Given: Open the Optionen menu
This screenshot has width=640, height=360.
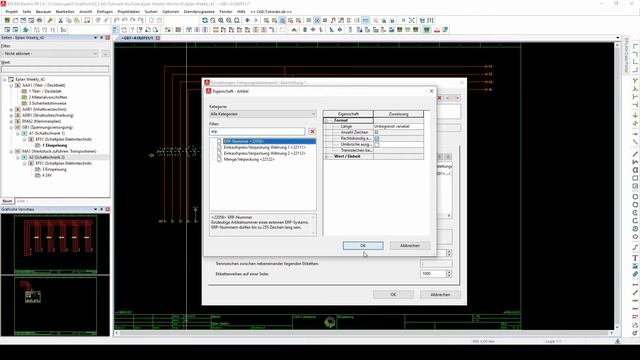Looking at the screenshot, I should (170, 12).
